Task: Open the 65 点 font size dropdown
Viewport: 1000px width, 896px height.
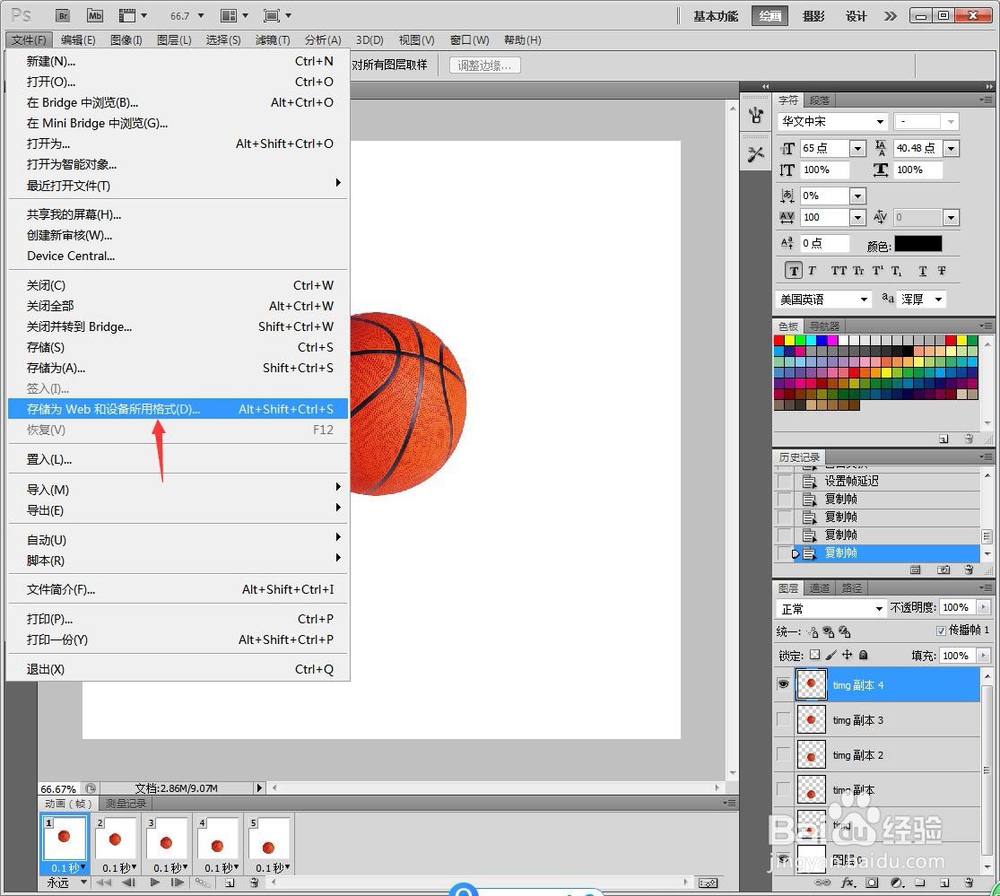Action: pos(858,149)
